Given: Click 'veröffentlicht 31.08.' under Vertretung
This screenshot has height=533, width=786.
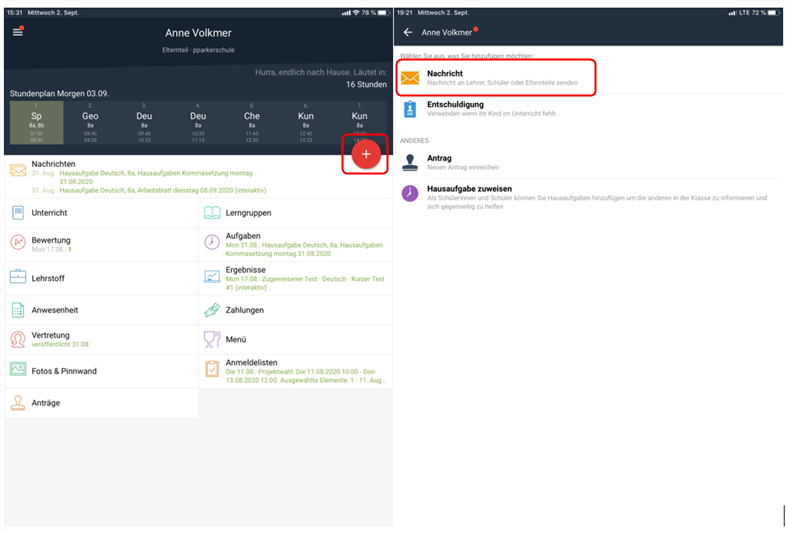Looking at the screenshot, I should tap(61, 344).
